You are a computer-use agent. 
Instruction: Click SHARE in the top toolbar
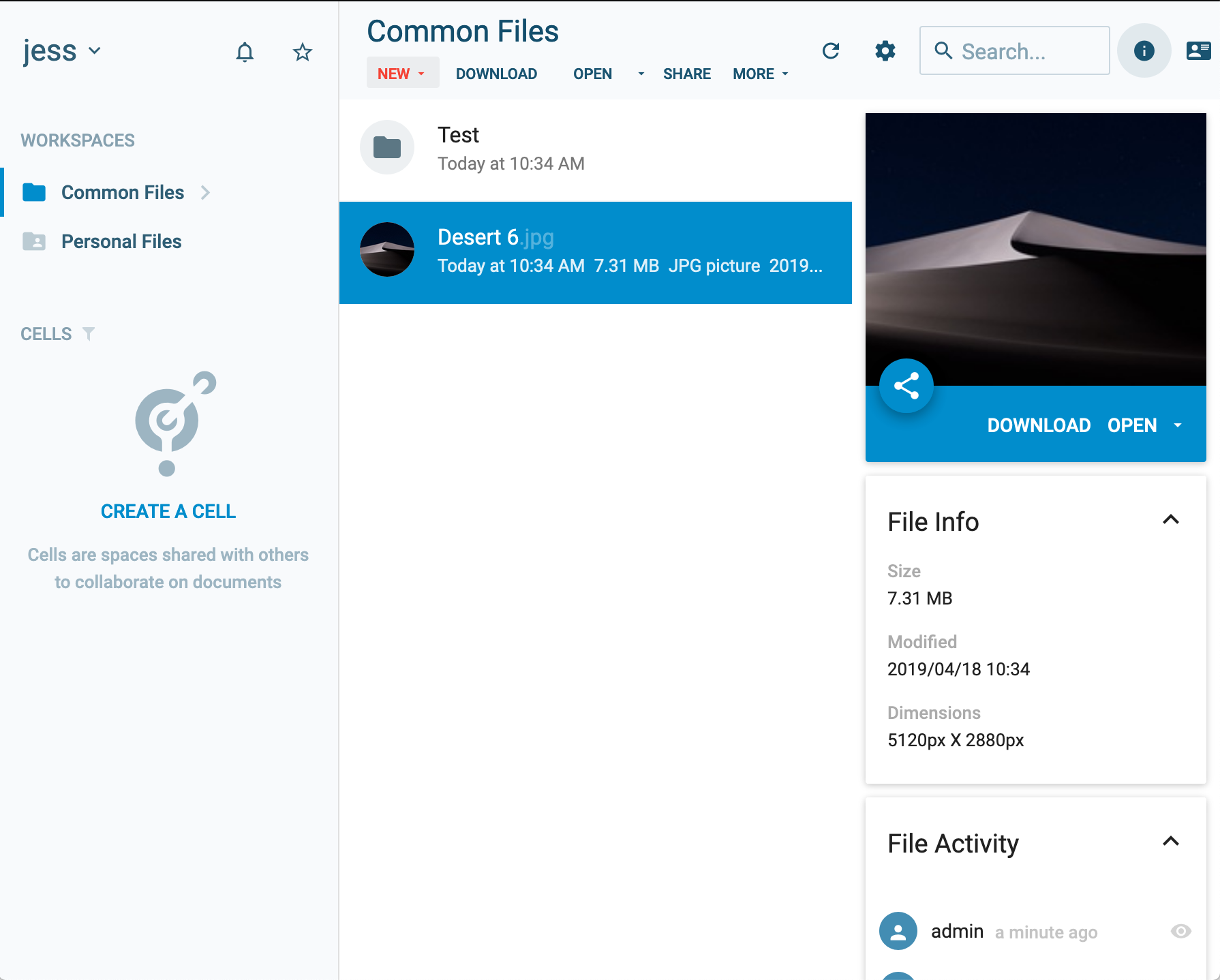point(686,74)
